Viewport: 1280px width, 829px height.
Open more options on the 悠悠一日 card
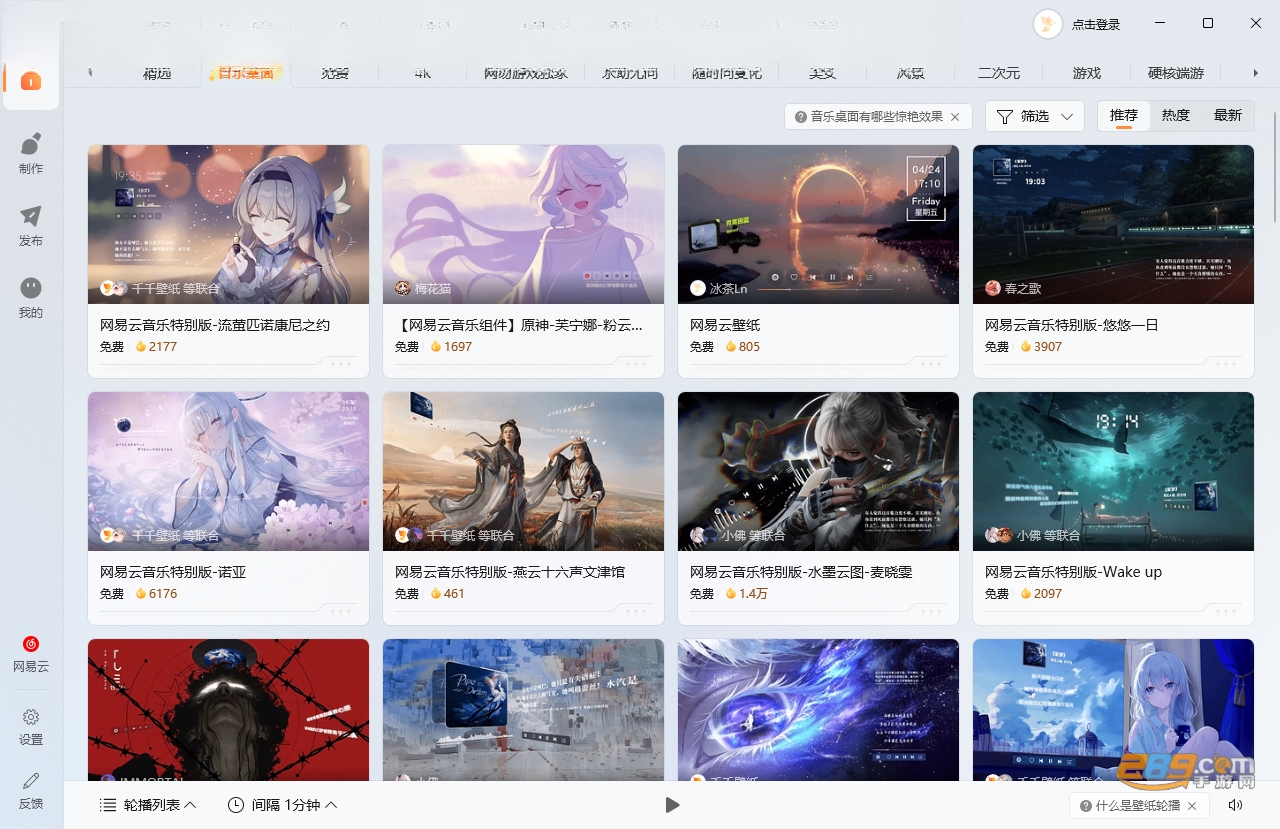tap(1226, 364)
